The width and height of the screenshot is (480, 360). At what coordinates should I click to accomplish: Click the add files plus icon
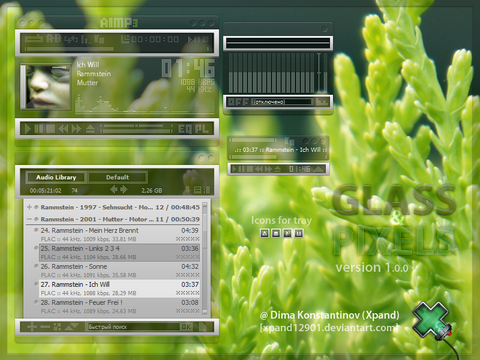[32, 327]
